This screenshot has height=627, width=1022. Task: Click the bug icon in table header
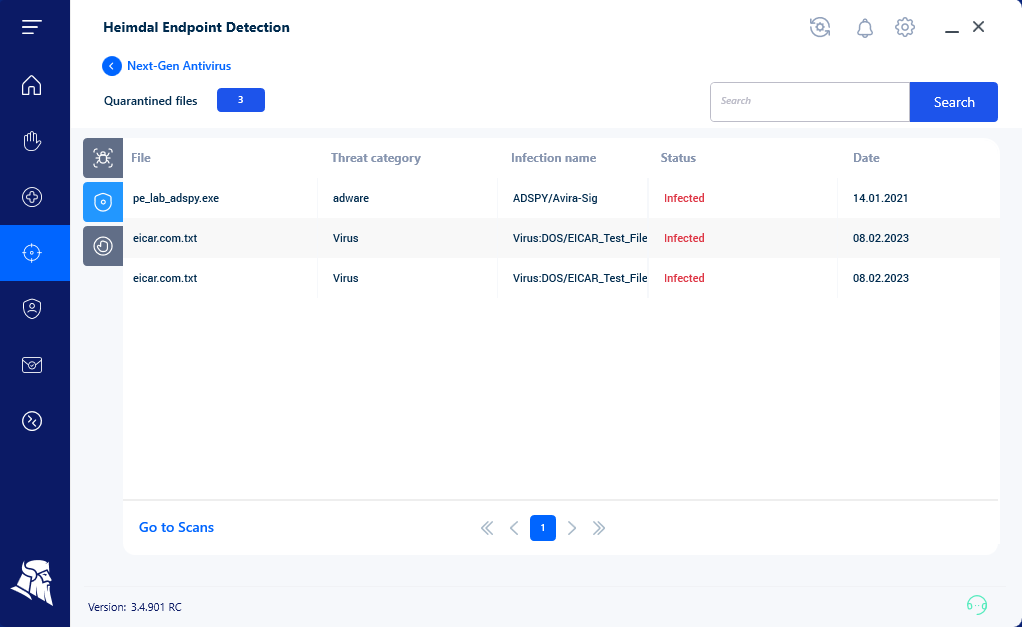click(103, 158)
